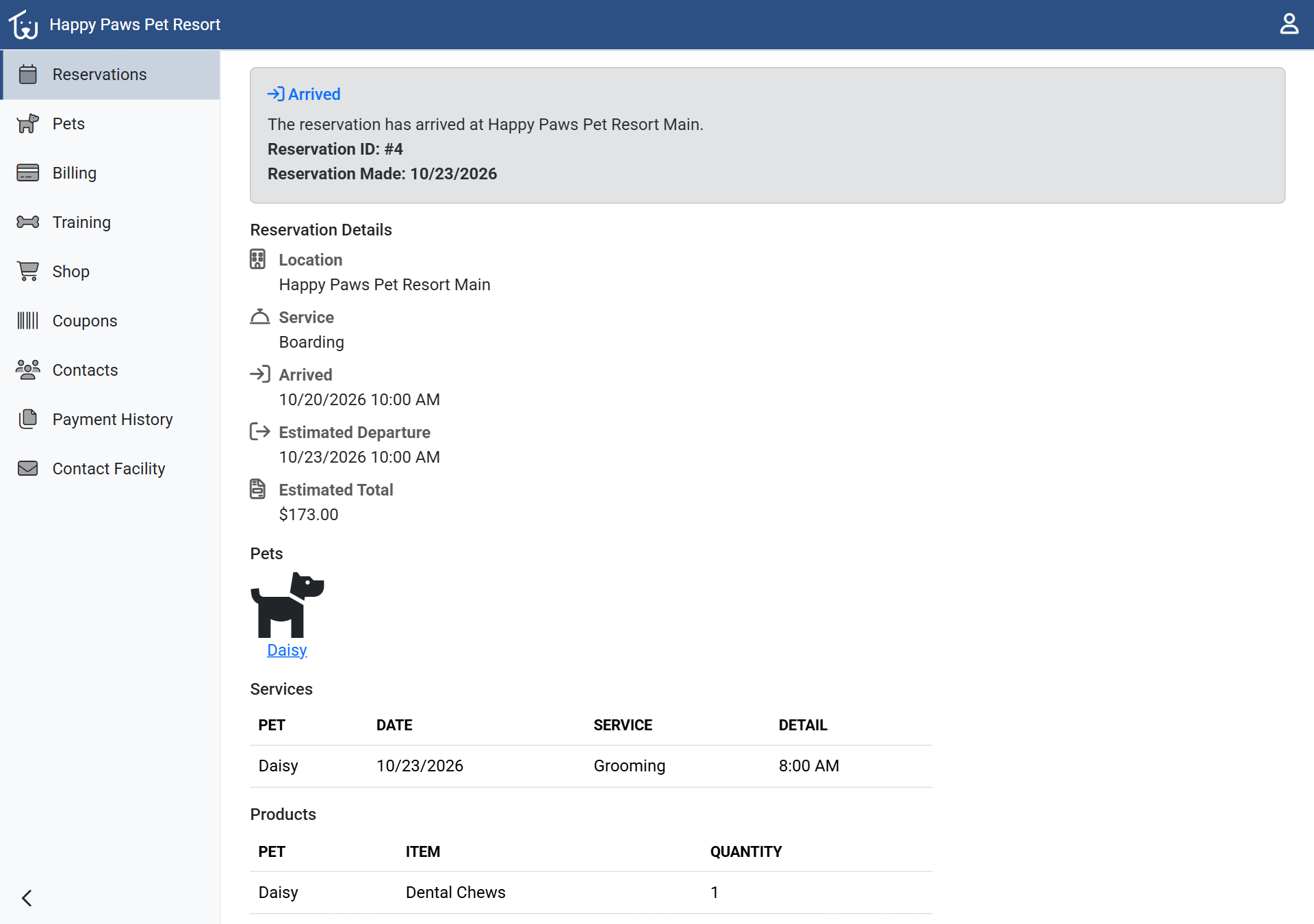Viewport: 1314px width, 924px height.
Task: Click the 8:00 AM detail cell
Action: tap(809, 766)
